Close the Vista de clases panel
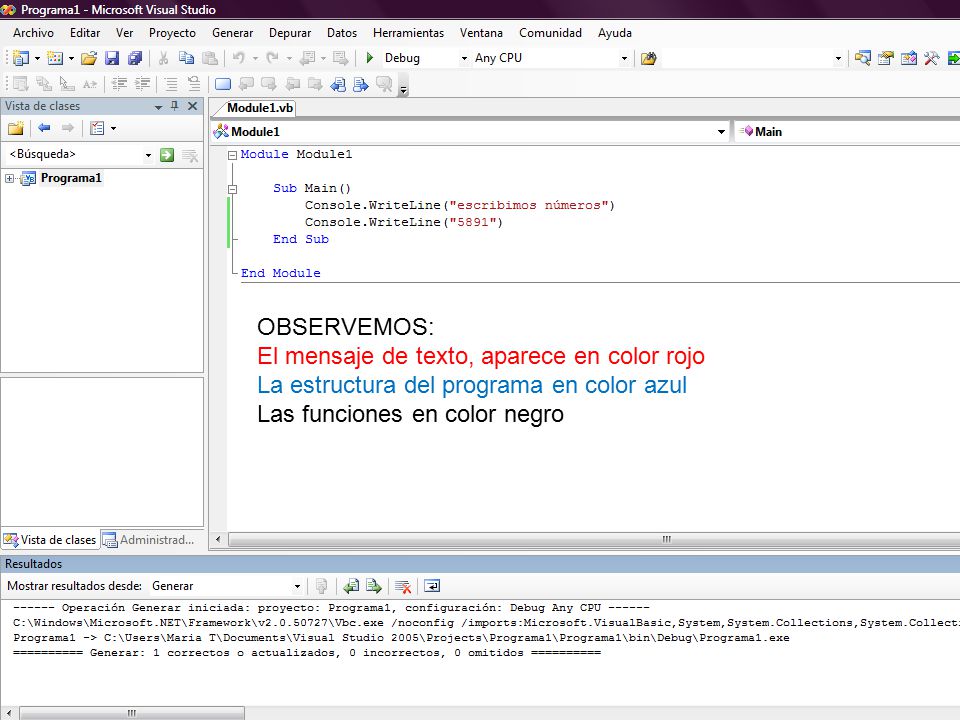This screenshot has width=960, height=720. [192, 106]
